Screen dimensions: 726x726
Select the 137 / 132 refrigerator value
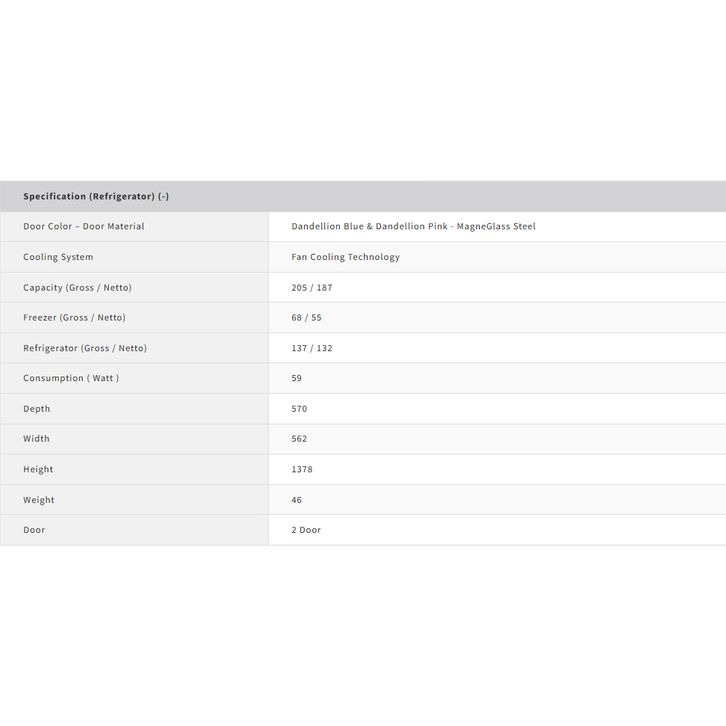pos(312,348)
